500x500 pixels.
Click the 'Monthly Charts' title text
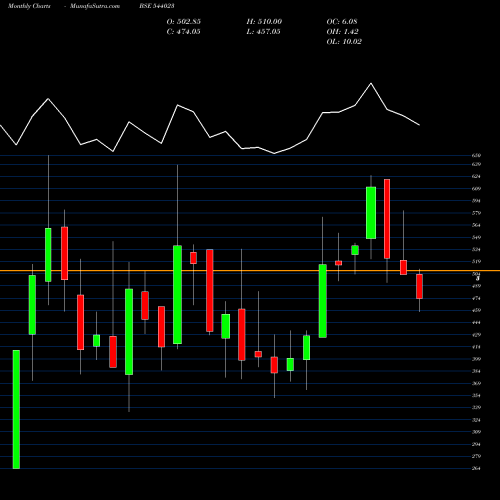tap(29, 6)
